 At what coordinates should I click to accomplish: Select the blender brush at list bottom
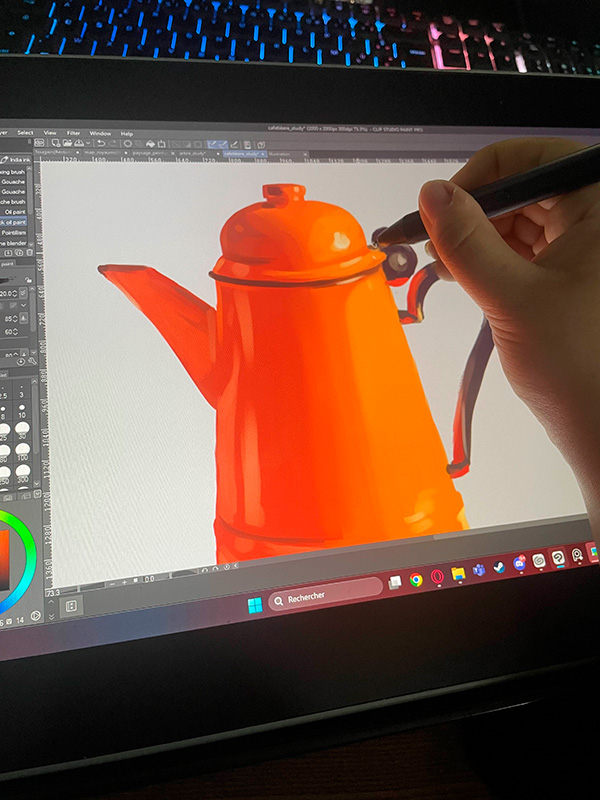pyautogui.click(x=13, y=243)
